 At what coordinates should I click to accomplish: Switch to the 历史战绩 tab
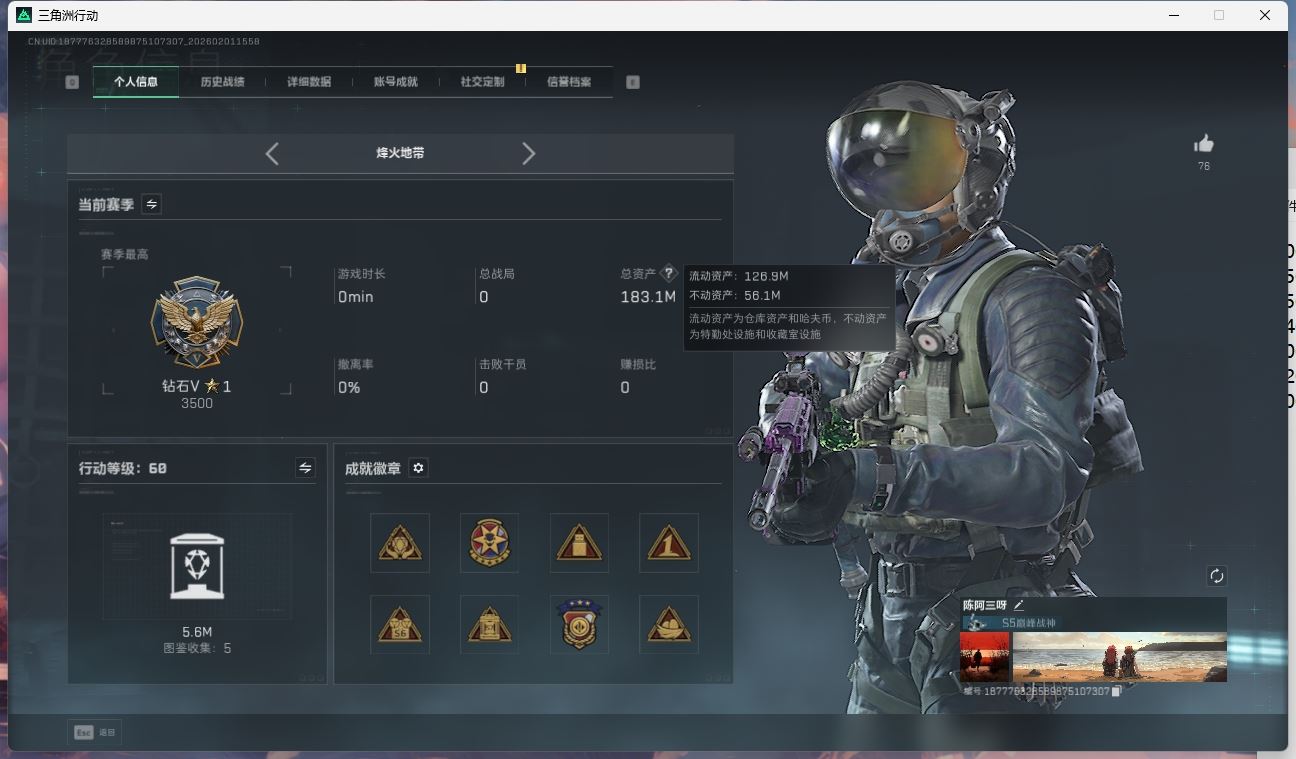pyautogui.click(x=222, y=82)
